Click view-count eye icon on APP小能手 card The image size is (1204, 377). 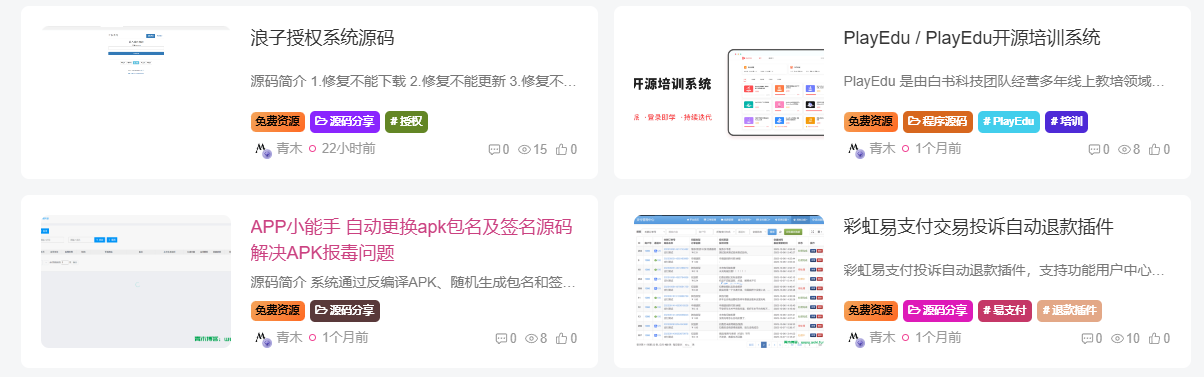[531, 339]
